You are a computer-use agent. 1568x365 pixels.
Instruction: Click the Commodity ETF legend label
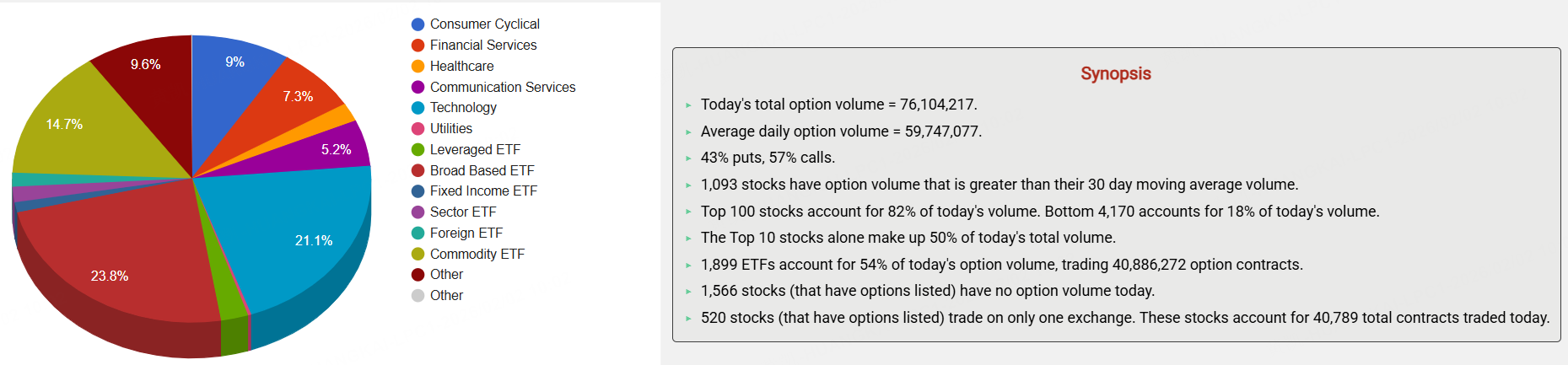[x=477, y=255]
